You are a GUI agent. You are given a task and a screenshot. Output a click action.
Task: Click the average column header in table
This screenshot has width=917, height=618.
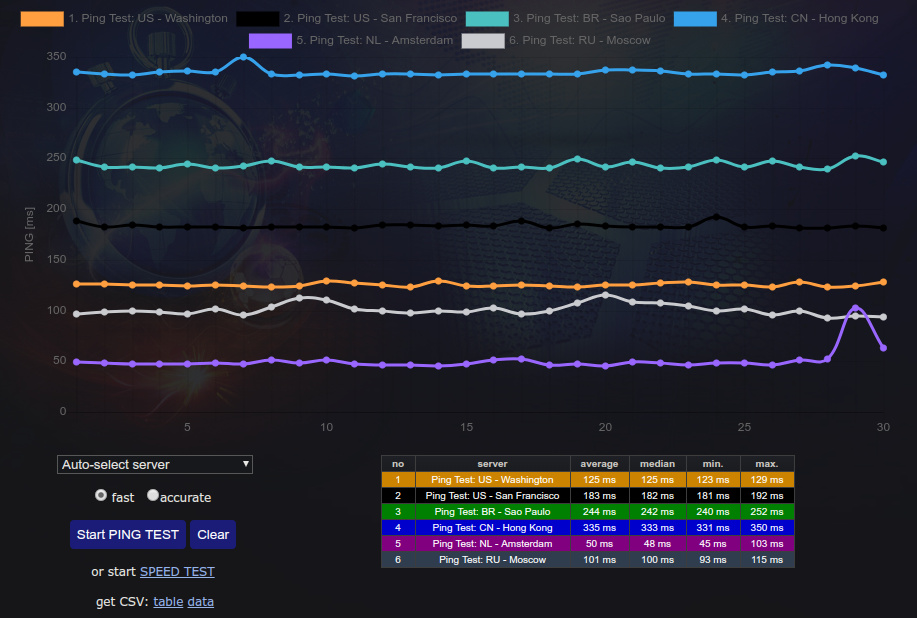coord(599,464)
